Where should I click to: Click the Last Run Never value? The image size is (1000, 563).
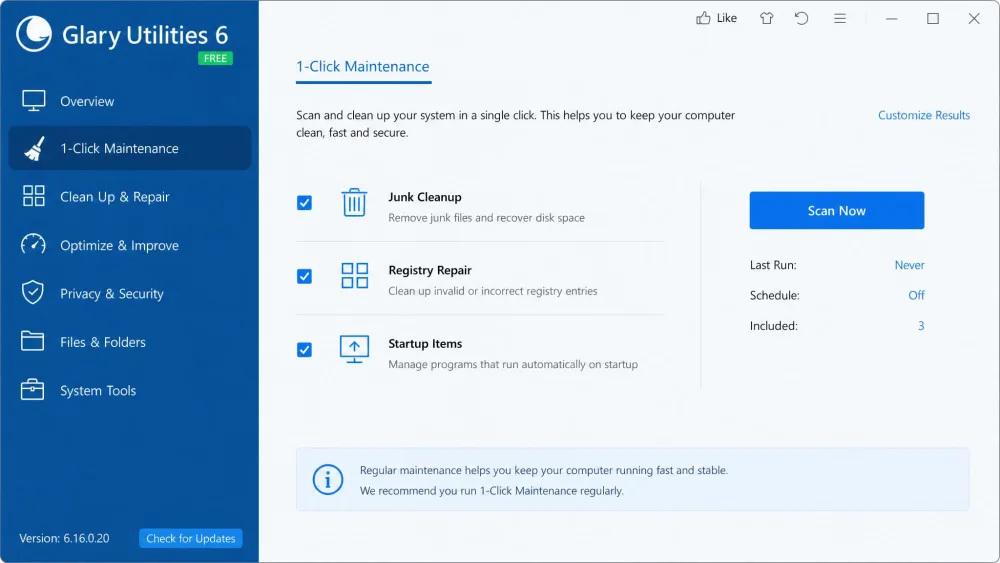[x=909, y=265]
